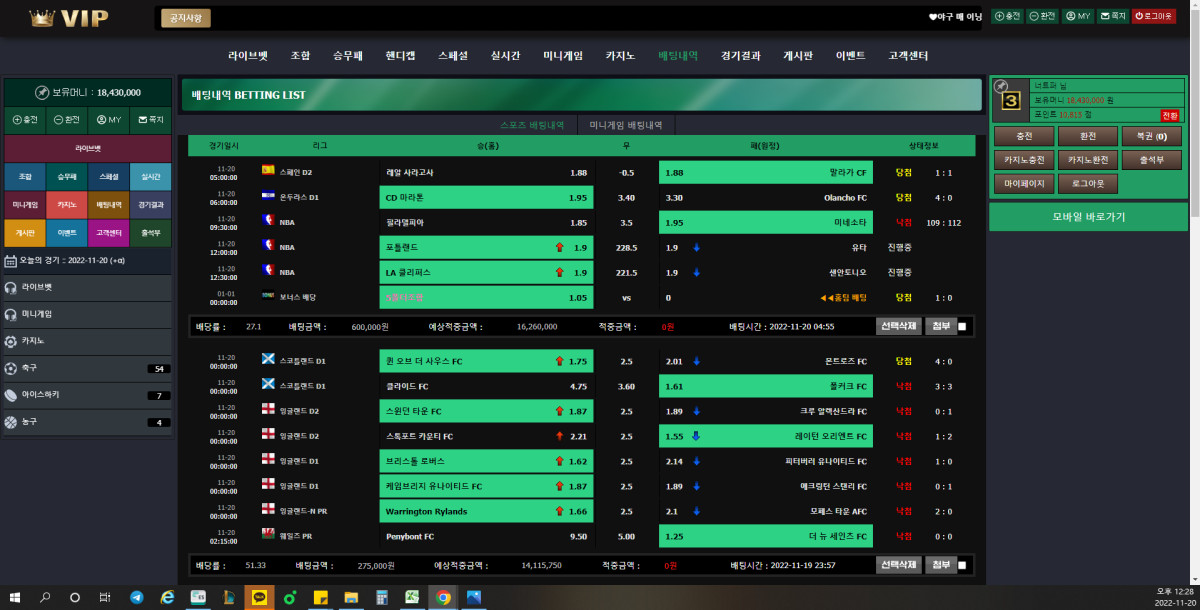
Task: Open File Explorer from the taskbar
Action: [351, 598]
